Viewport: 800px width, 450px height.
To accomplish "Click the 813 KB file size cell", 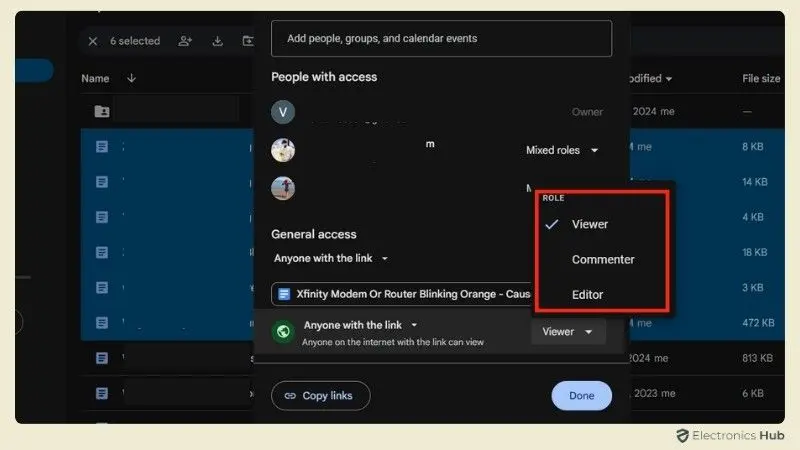I will coord(757,358).
